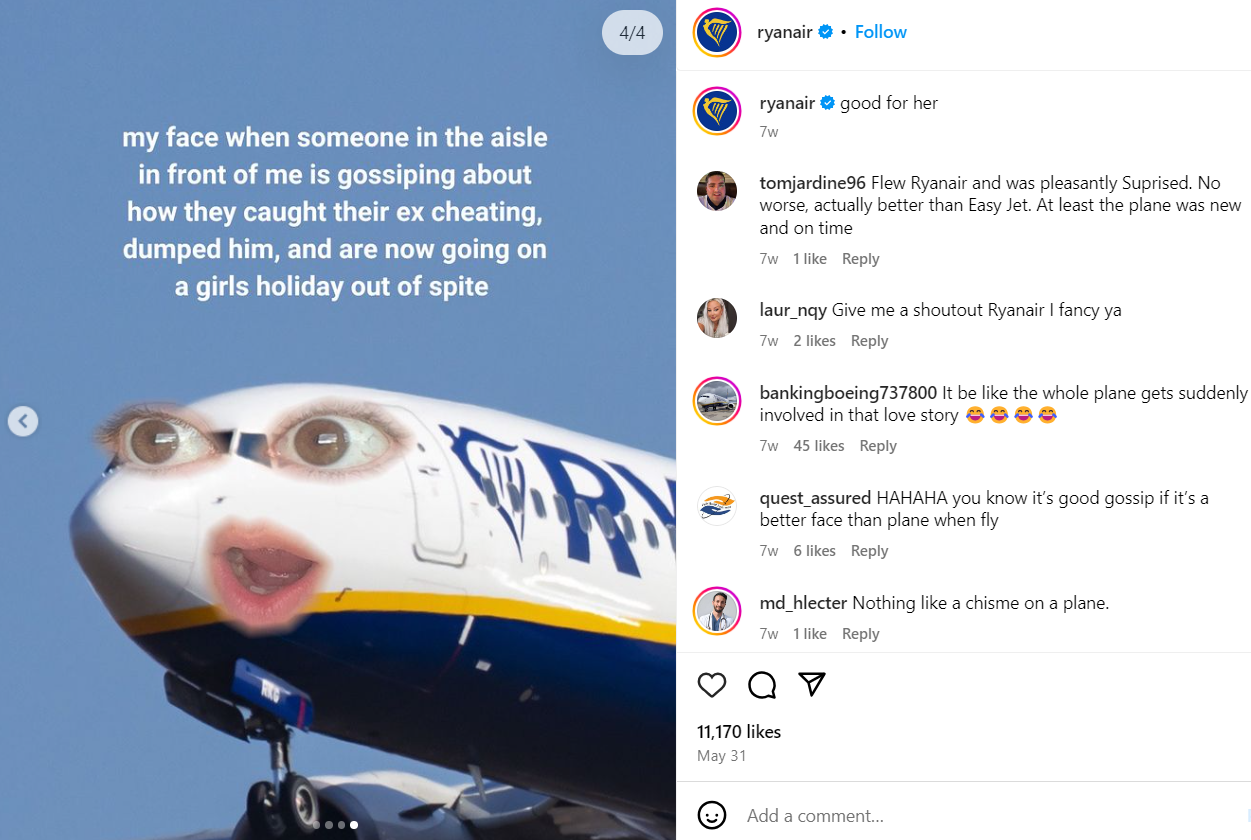Share the post with the paper plane icon
Screen dimensions: 1251x840
811,684
